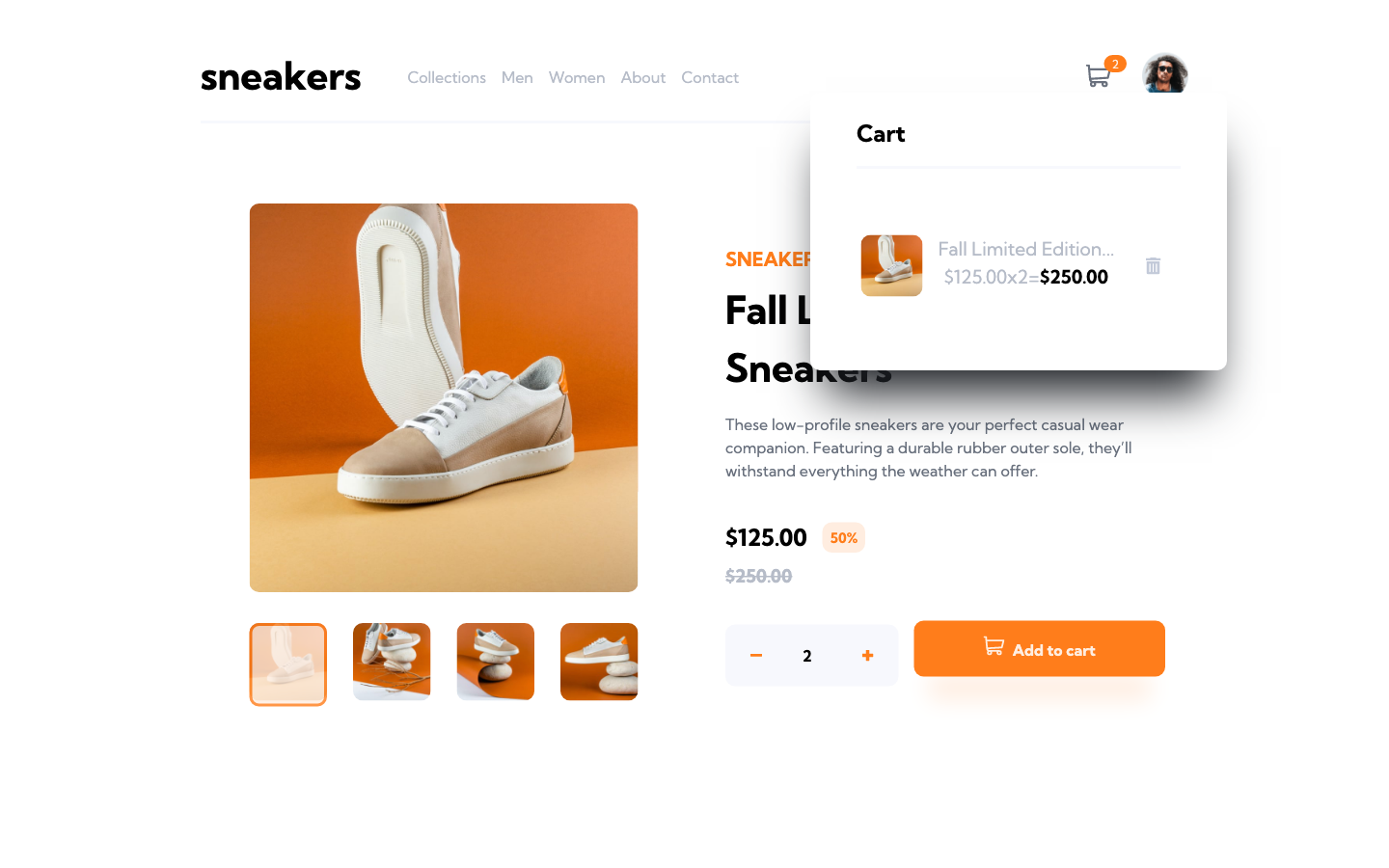Open the Women navigation link
The image size is (1389, 868).
pos(577,77)
